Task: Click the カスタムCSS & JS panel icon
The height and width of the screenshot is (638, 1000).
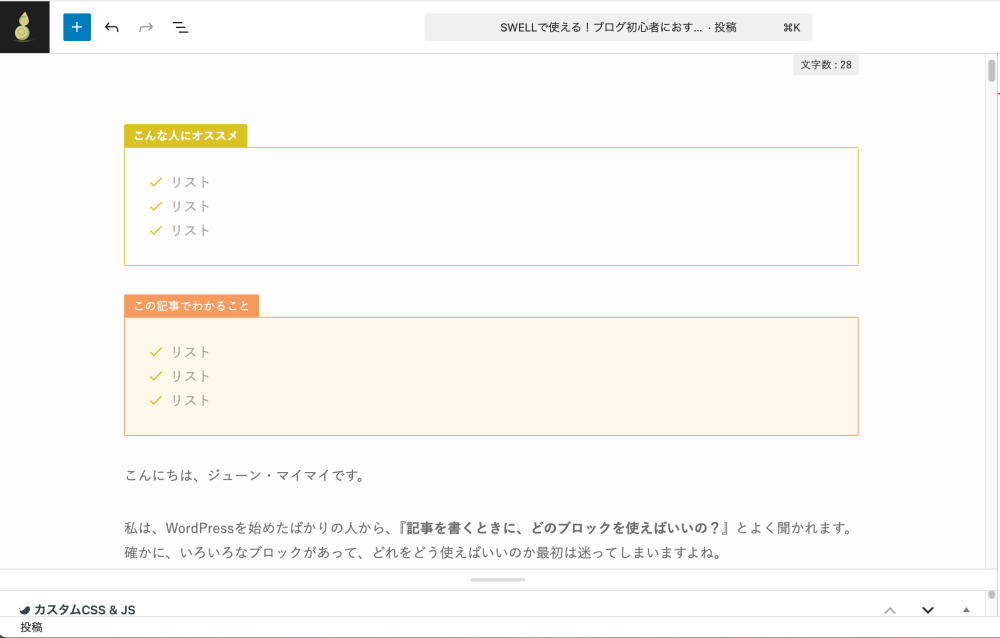Action: coord(25,609)
